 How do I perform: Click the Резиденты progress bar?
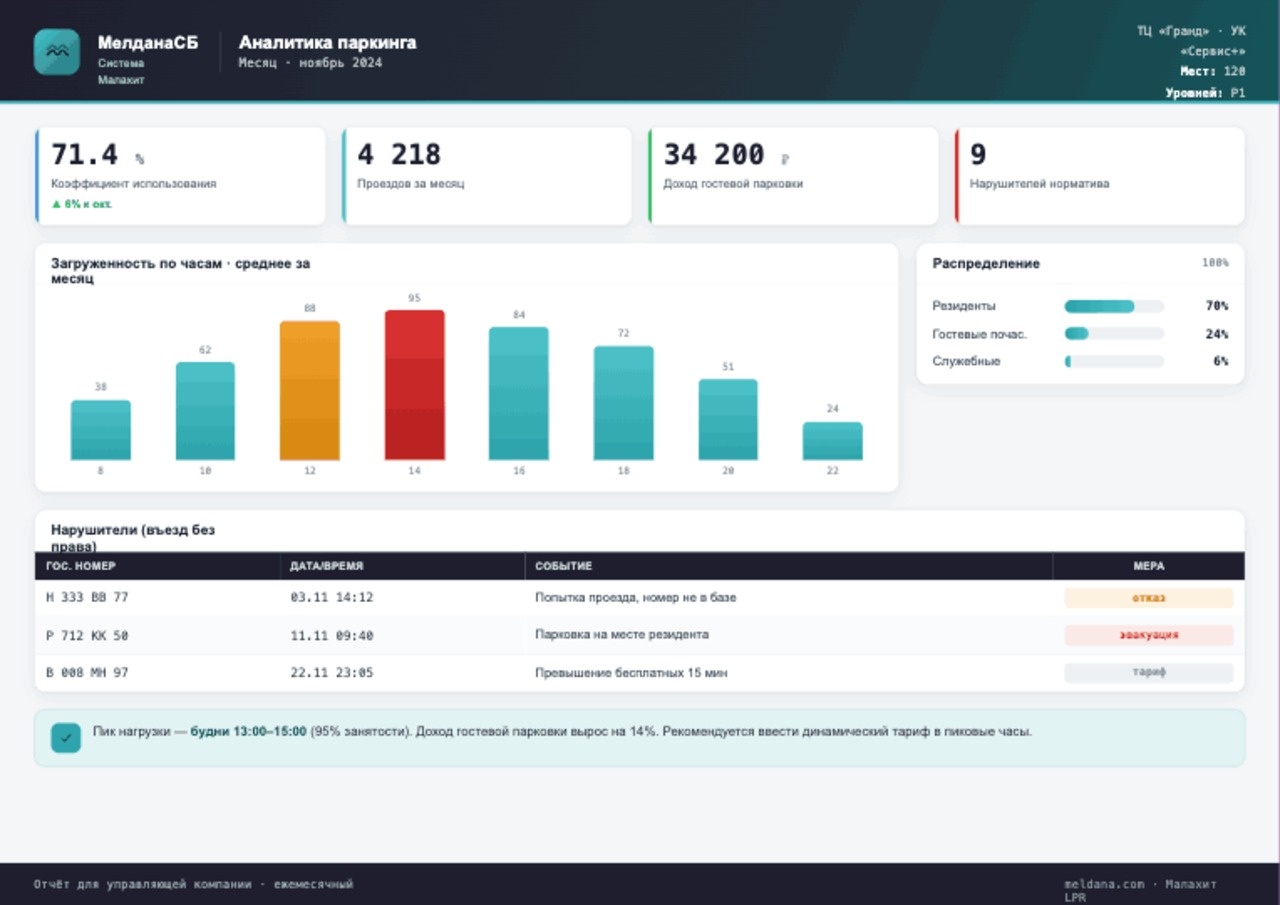point(1114,306)
